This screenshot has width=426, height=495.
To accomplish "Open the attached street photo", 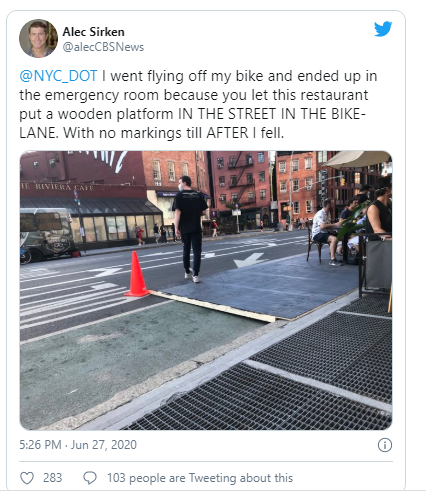I will point(206,290).
